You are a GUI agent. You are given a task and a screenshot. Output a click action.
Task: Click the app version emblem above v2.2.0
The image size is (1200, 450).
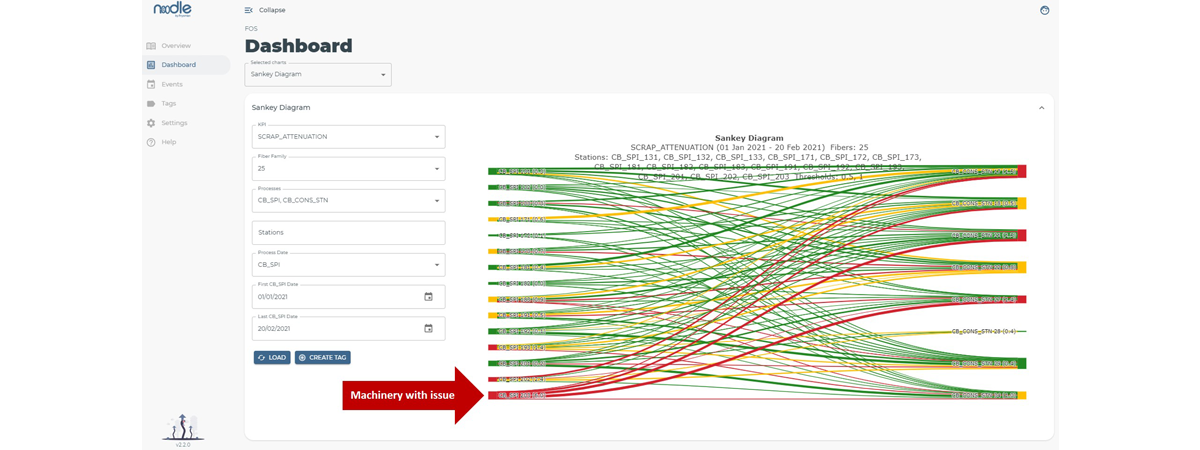[183, 427]
